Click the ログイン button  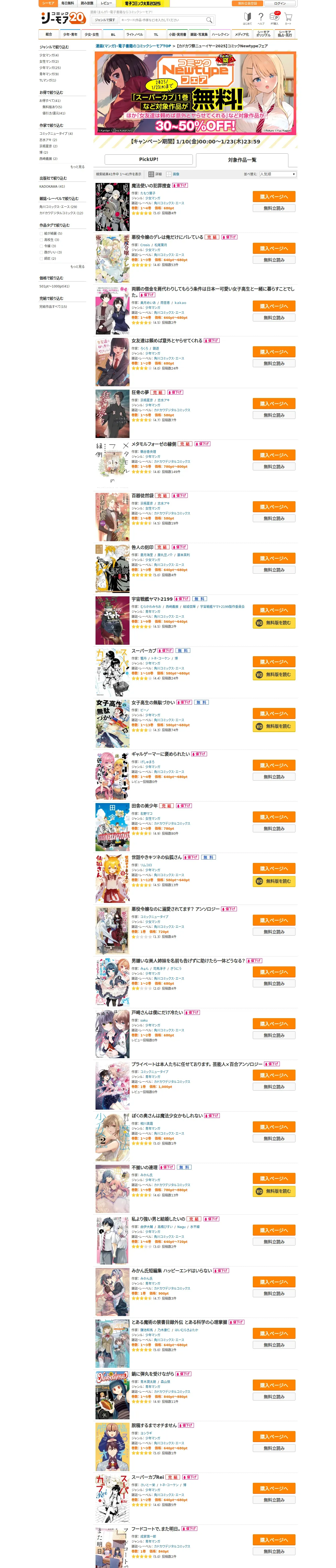pyautogui.click(x=280, y=3)
